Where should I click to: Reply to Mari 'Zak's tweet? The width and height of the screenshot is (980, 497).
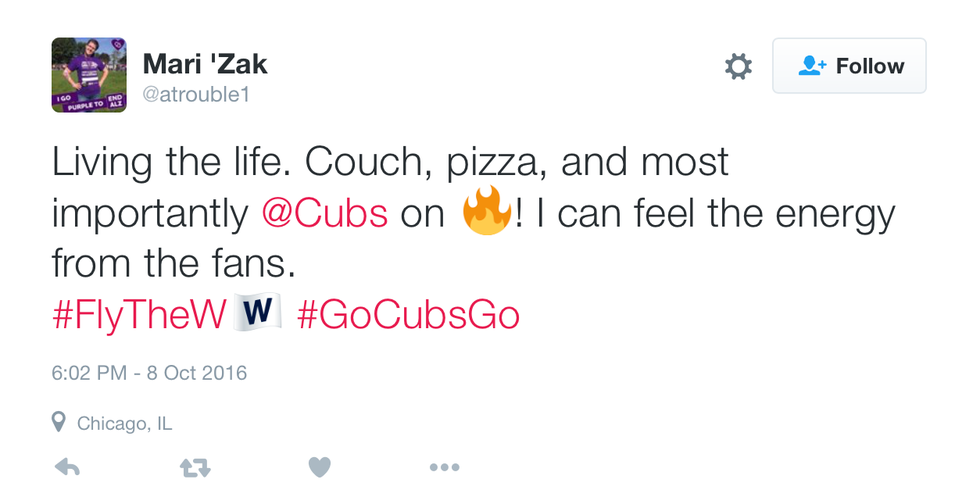66,467
